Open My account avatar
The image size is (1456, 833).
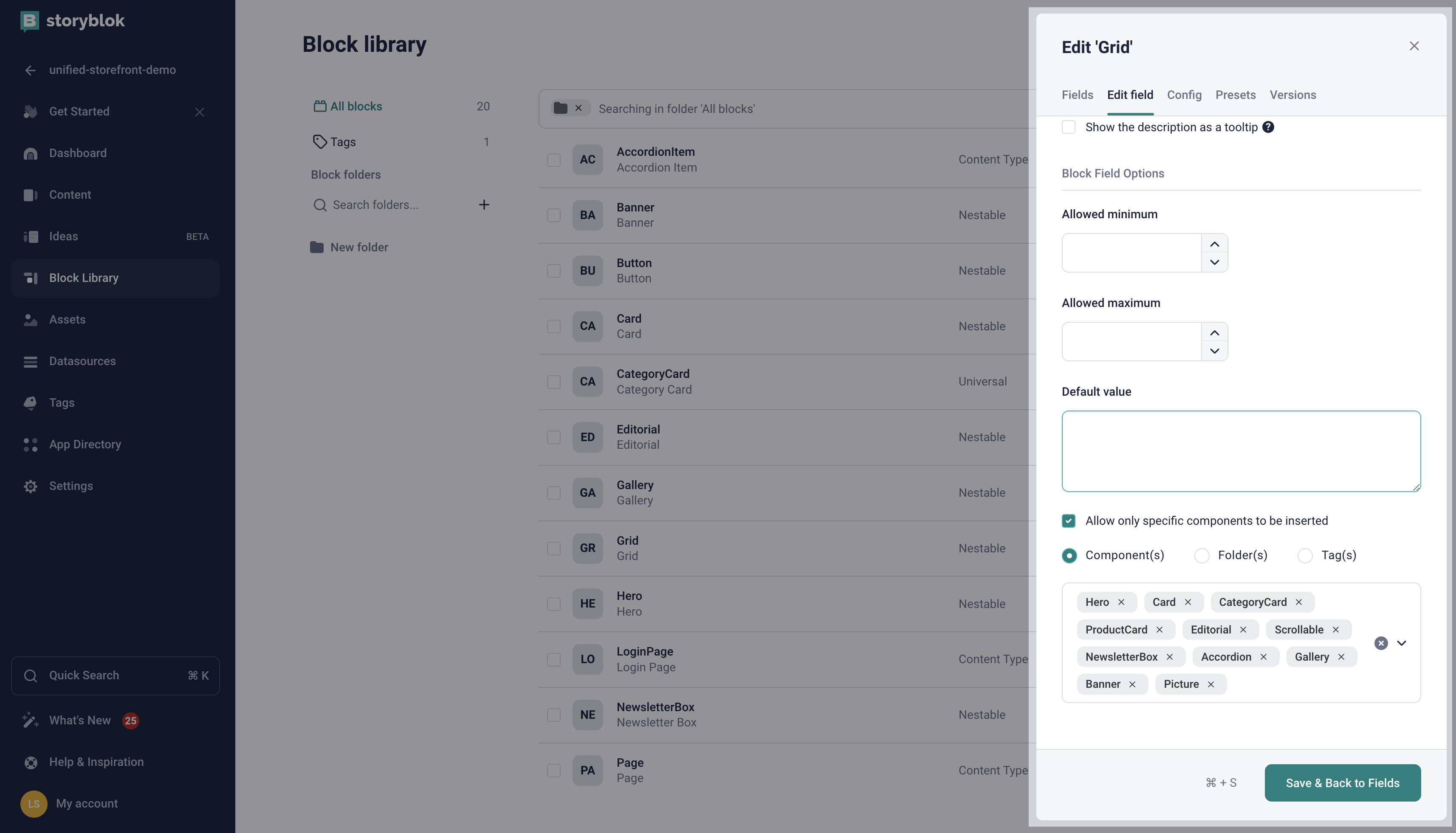click(34, 804)
